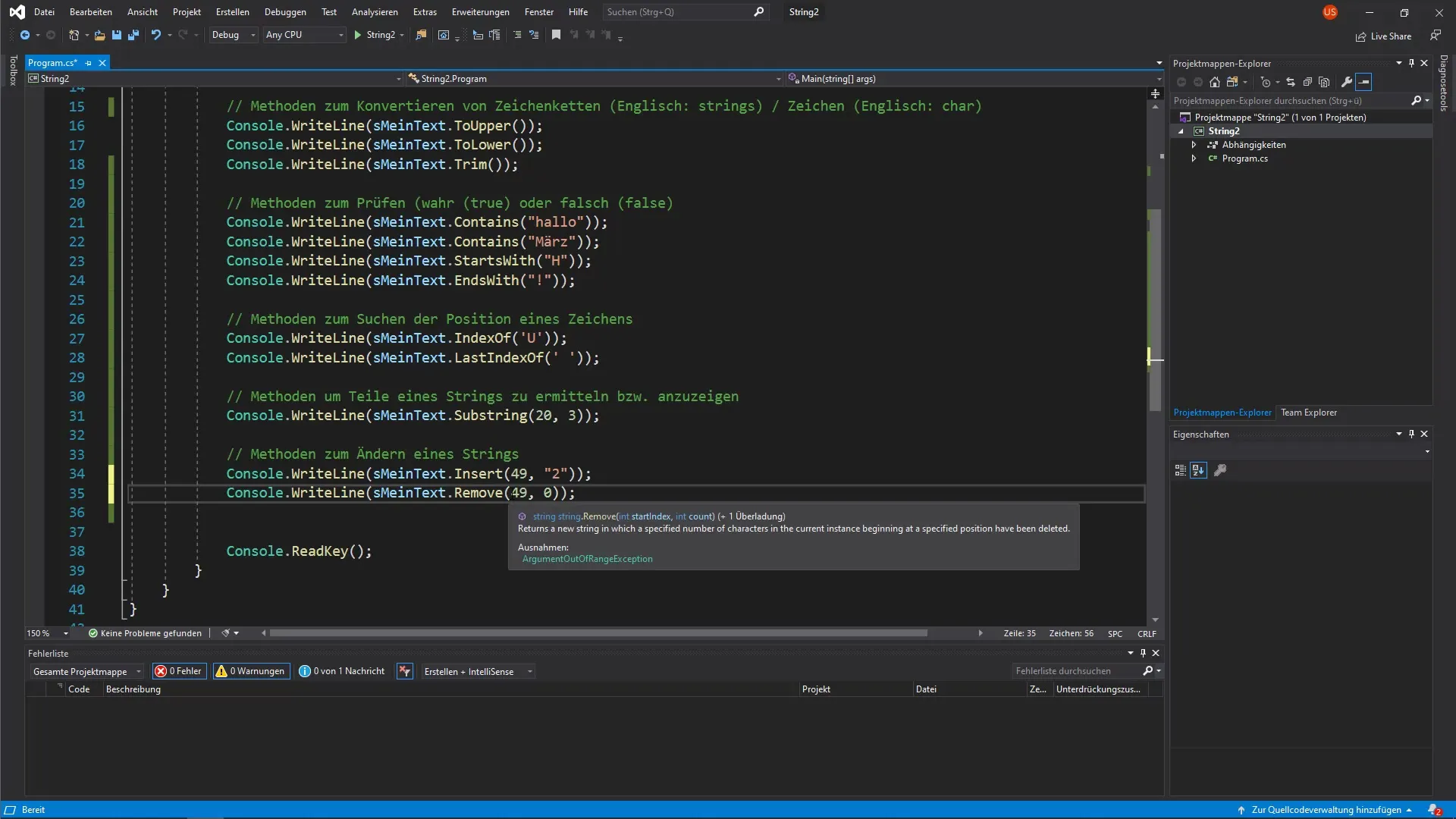
Task: Click the Pending Changes filter clock icon
Action: 1266,82
